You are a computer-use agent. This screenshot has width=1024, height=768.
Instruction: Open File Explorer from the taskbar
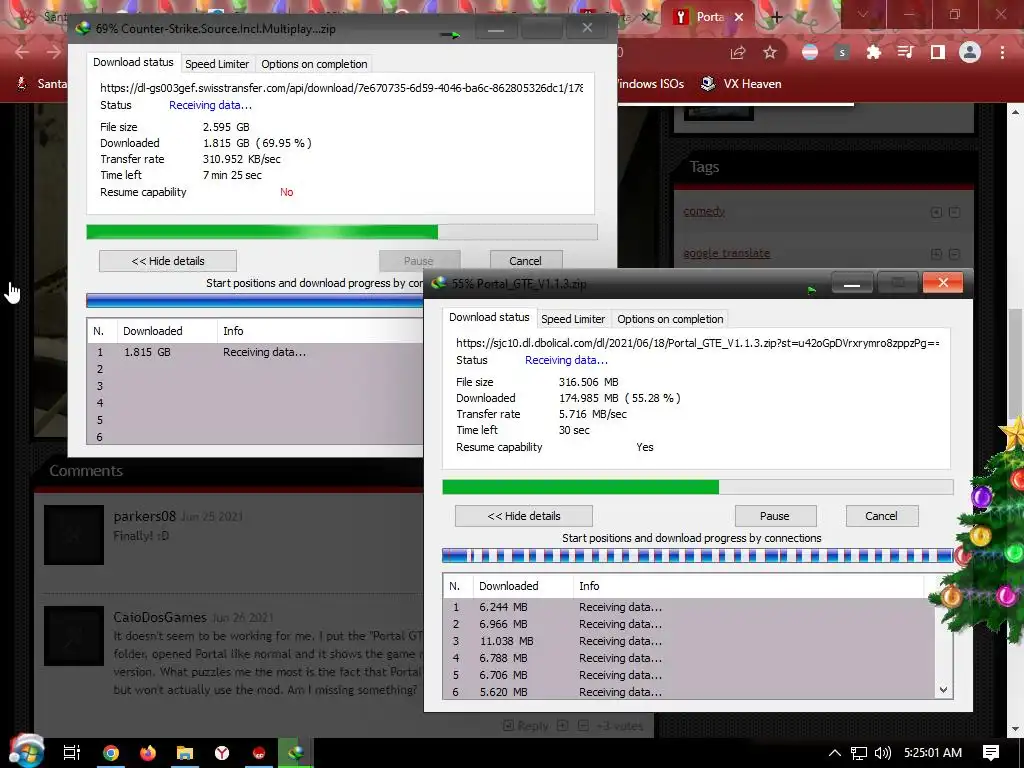[x=185, y=753]
